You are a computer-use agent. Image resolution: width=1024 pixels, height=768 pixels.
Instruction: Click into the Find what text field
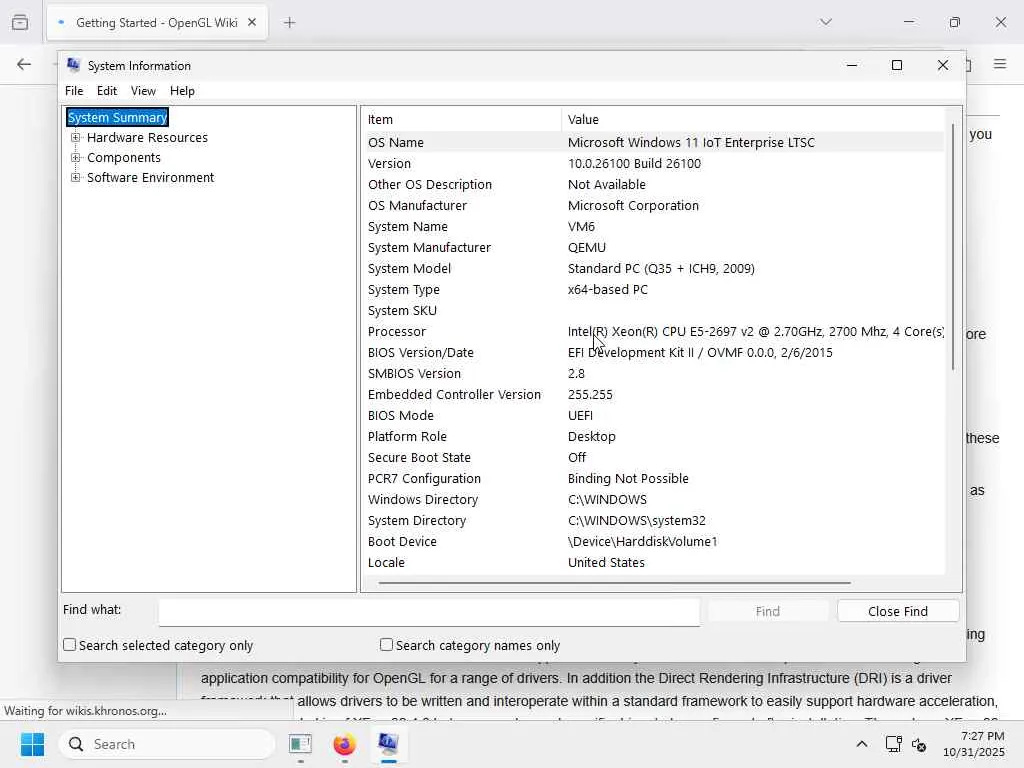[429, 612]
